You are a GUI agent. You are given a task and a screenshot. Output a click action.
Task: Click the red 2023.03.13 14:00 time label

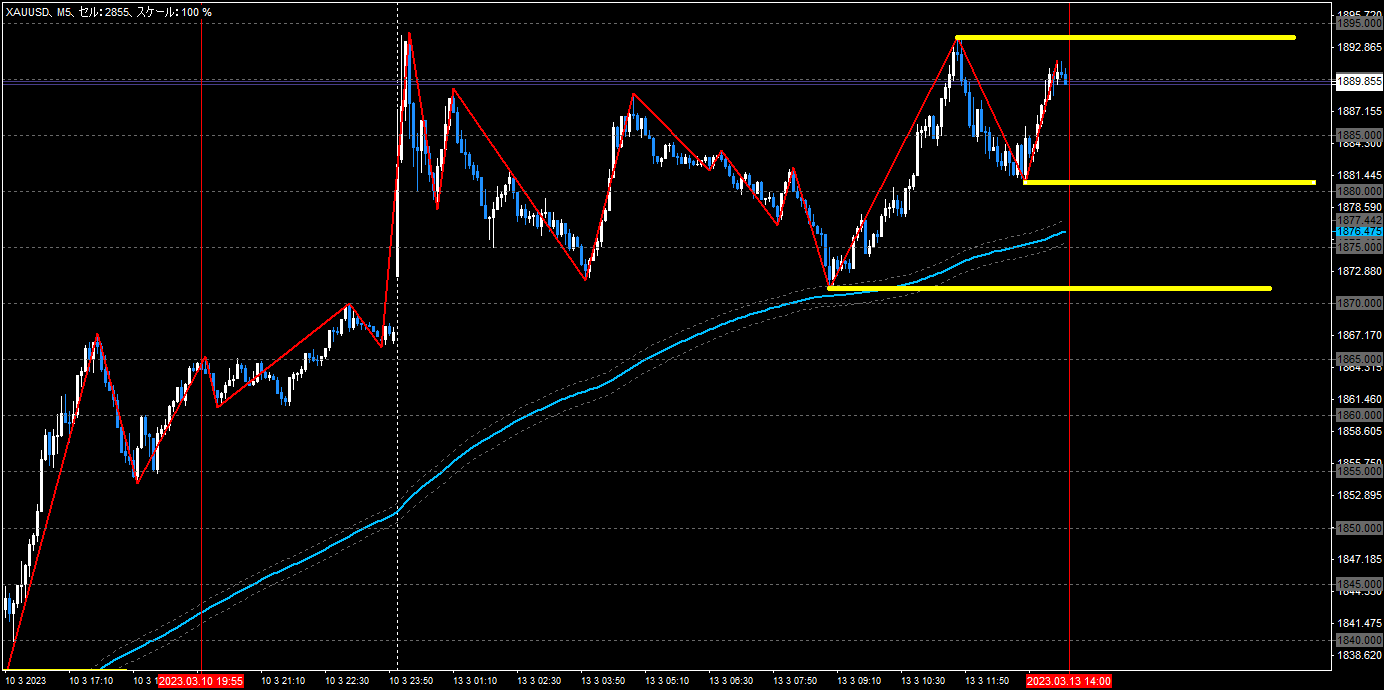coord(1069,681)
